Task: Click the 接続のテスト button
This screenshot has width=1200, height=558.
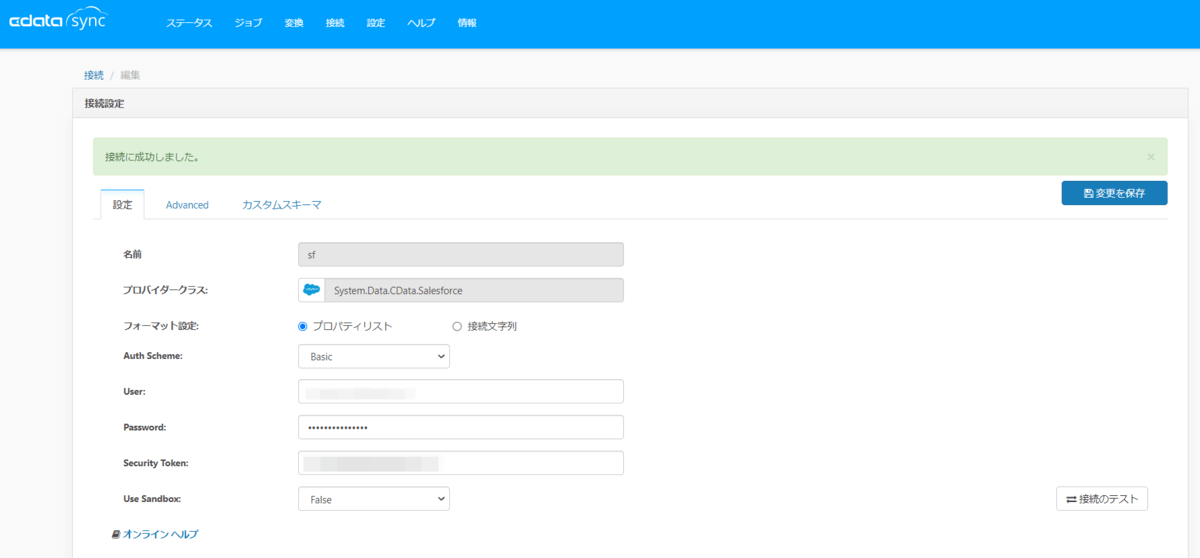Action: click(x=1102, y=499)
